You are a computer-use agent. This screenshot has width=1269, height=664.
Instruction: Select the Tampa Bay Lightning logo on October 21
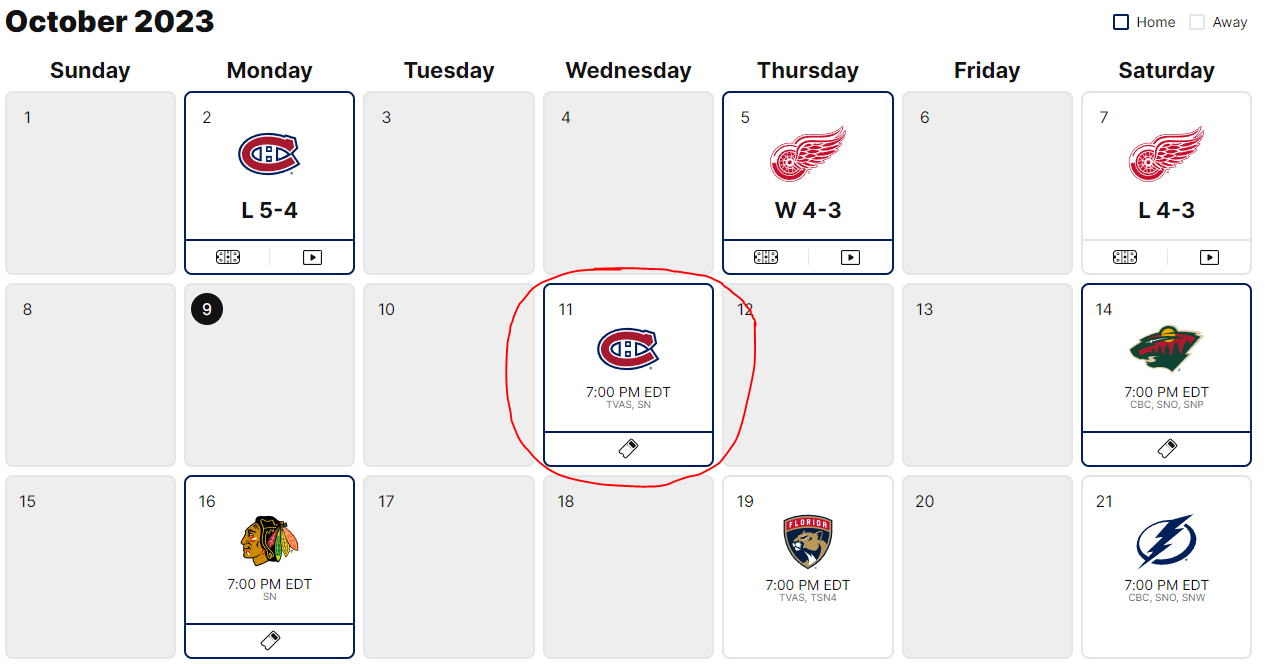[x=1166, y=541]
